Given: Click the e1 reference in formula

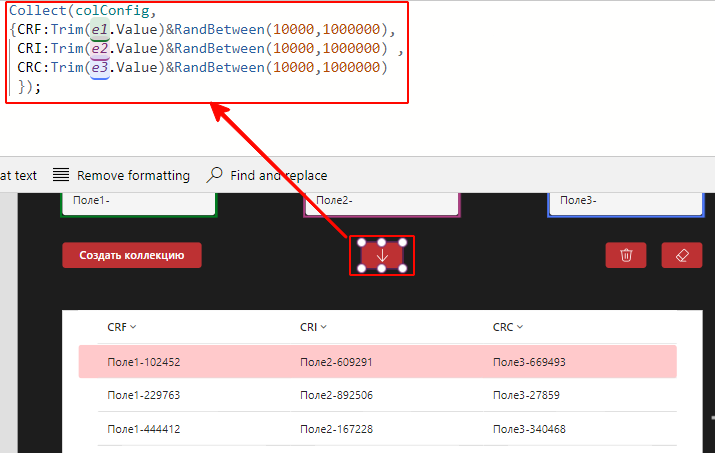Looking at the screenshot, I should pos(97,30).
